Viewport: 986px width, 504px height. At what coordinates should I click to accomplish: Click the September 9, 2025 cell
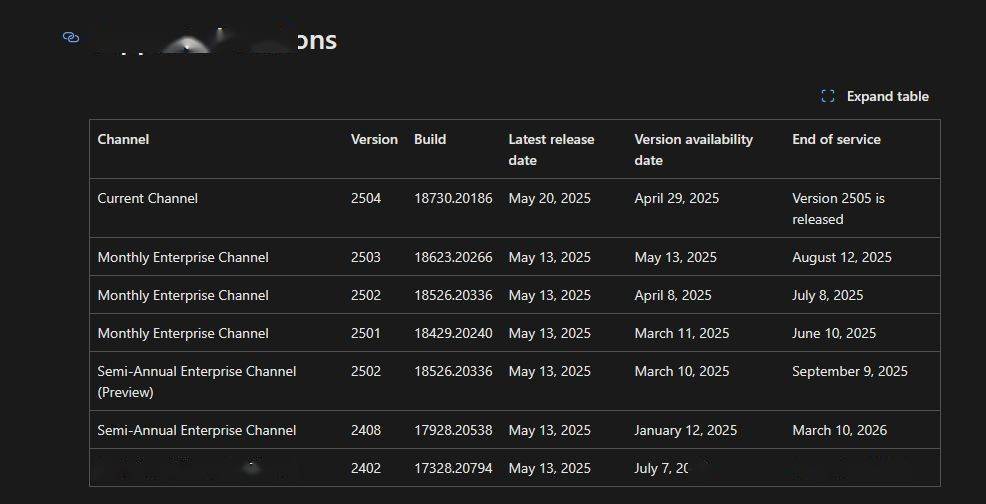(x=849, y=371)
